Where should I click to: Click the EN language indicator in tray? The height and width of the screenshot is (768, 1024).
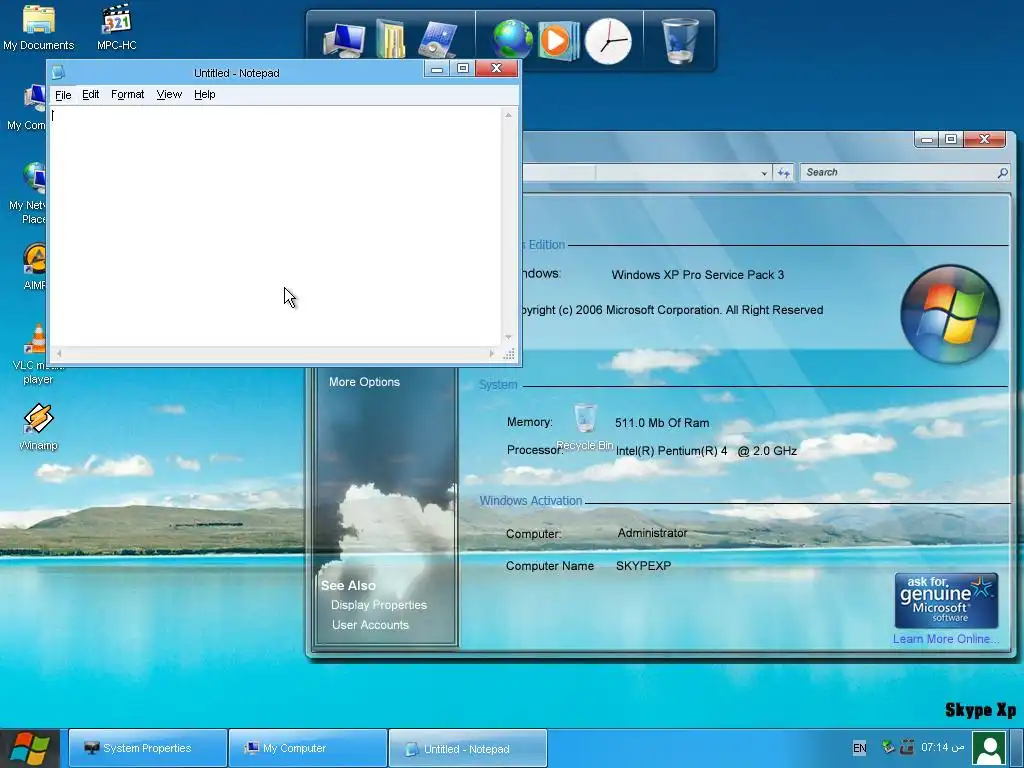point(859,748)
